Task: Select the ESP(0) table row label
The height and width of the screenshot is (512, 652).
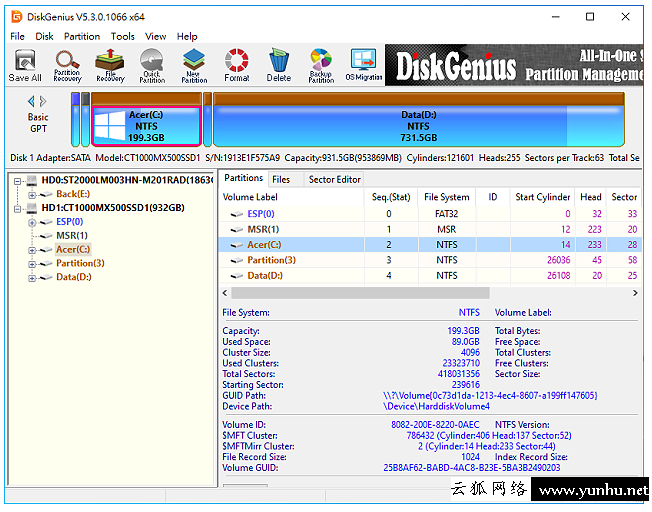Action: pos(261,214)
